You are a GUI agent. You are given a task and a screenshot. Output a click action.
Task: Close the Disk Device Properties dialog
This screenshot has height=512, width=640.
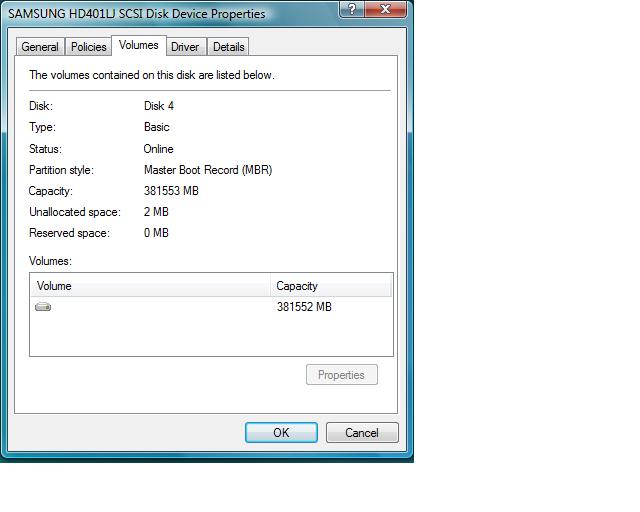click(385, 8)
